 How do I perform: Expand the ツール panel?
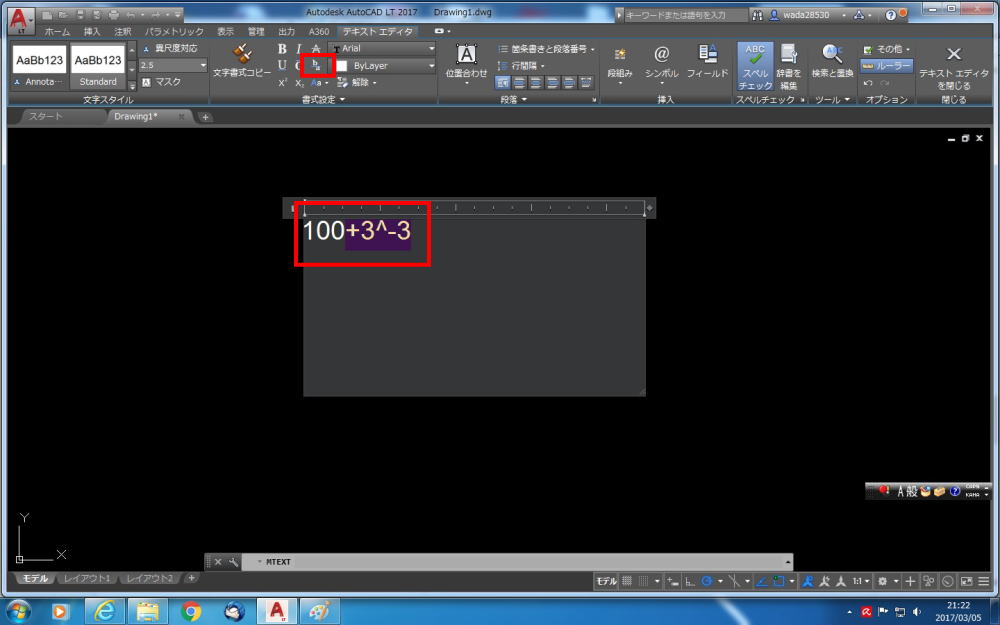click(832, 99)
